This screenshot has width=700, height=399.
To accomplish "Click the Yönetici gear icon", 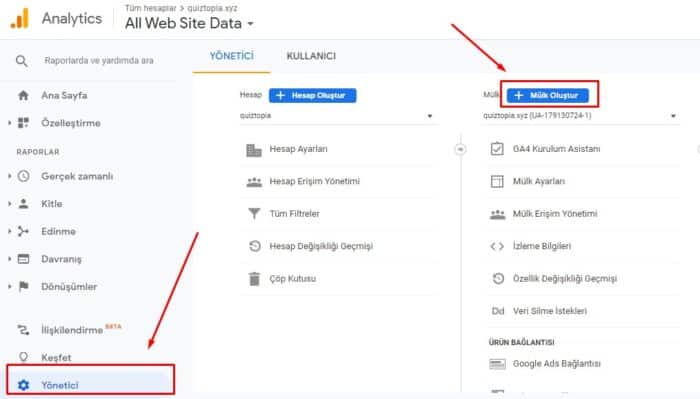I will pyautogui.click(x=23, y=385).
